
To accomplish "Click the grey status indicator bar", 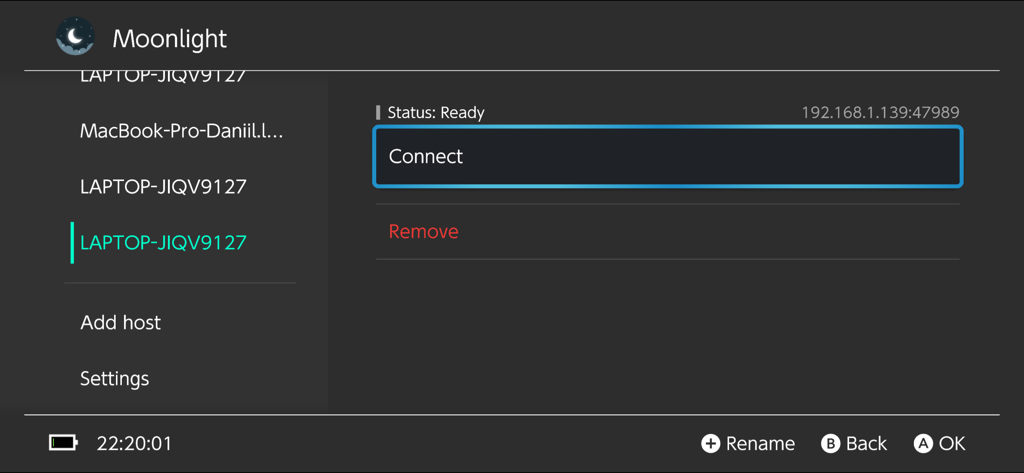I will 378,113.
